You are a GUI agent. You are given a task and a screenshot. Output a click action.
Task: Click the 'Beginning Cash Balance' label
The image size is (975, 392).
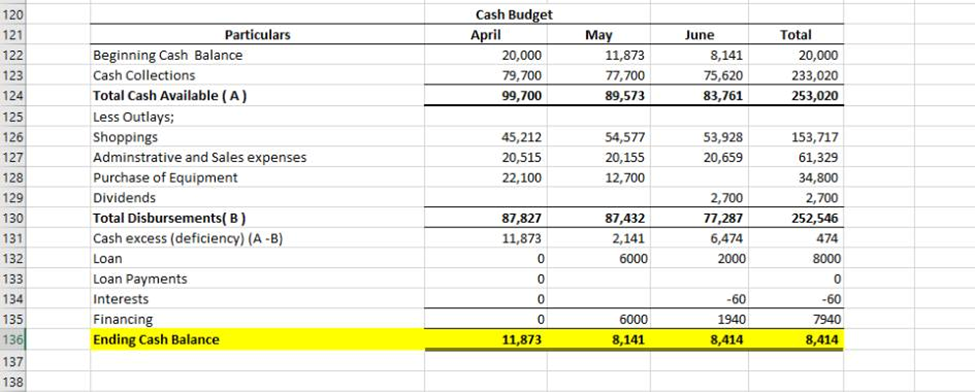(168, 55)
